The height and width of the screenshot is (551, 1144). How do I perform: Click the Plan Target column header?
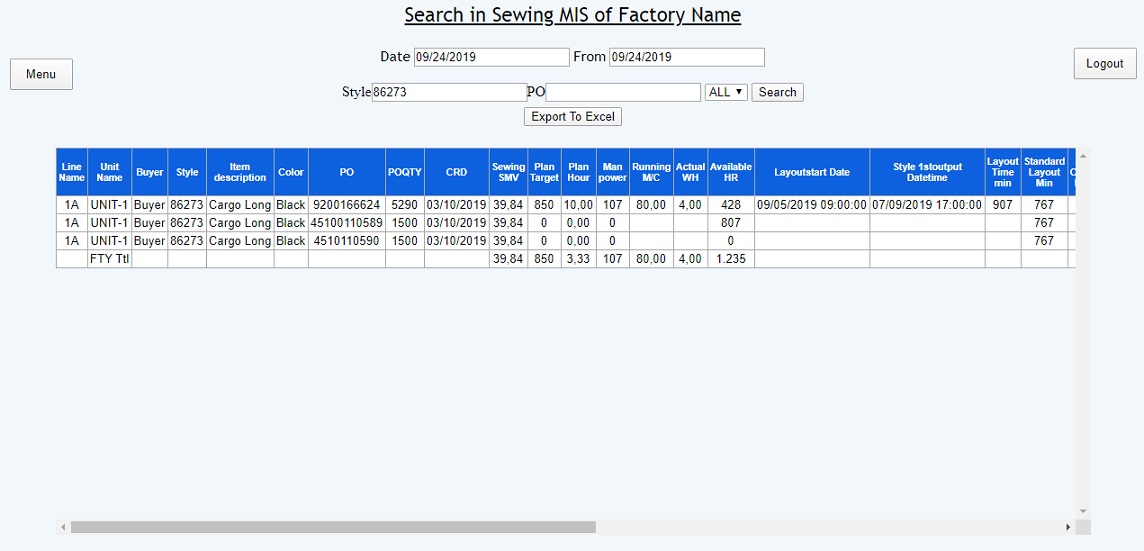point(544,172)
